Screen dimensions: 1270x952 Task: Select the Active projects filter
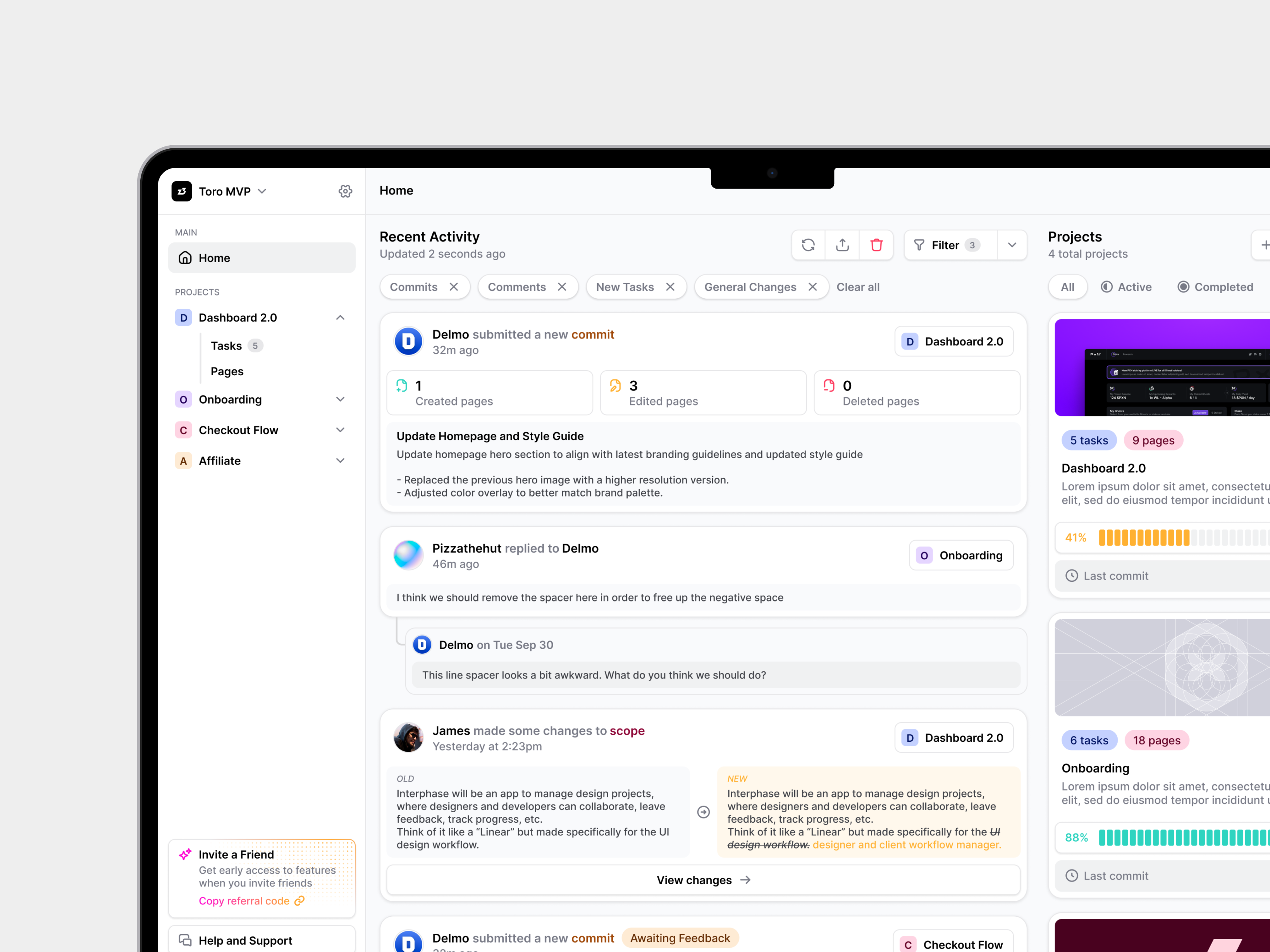coord(1126,287)
